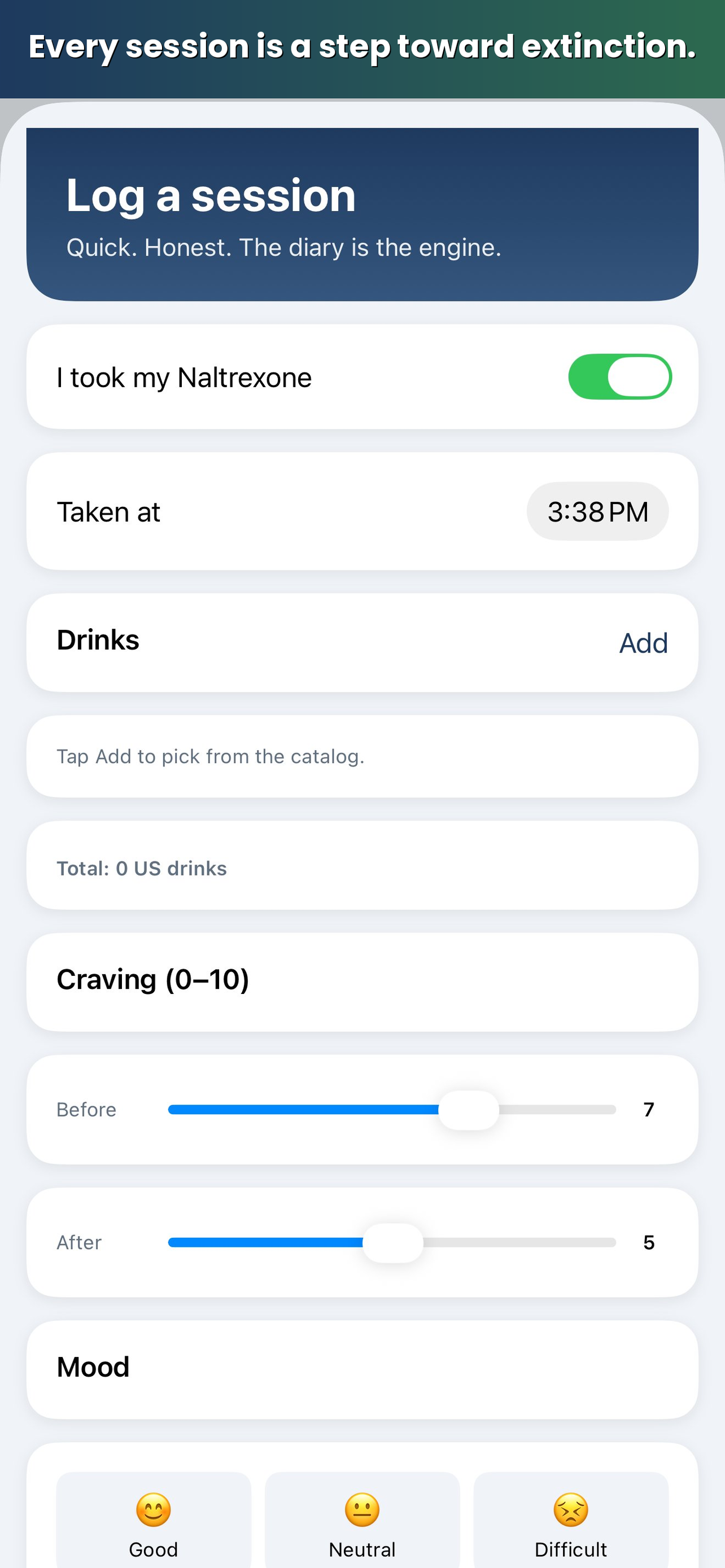The image size is (725, 1568).
Task: Tap the Total: 0 US drinks row
Action: [362, 865]
